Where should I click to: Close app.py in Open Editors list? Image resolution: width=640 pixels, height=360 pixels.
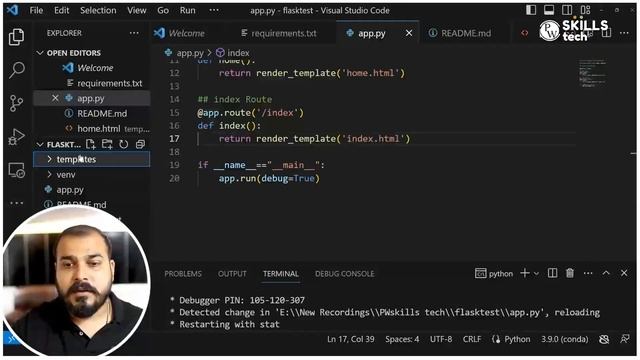point(55,98)
